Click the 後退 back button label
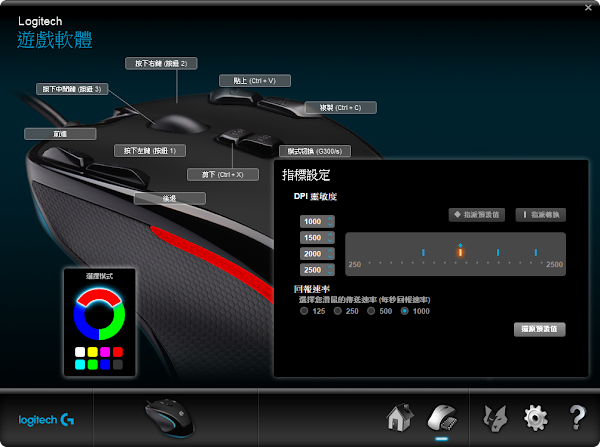The width and height of the screenshot is (600, 447). [170, 198]
